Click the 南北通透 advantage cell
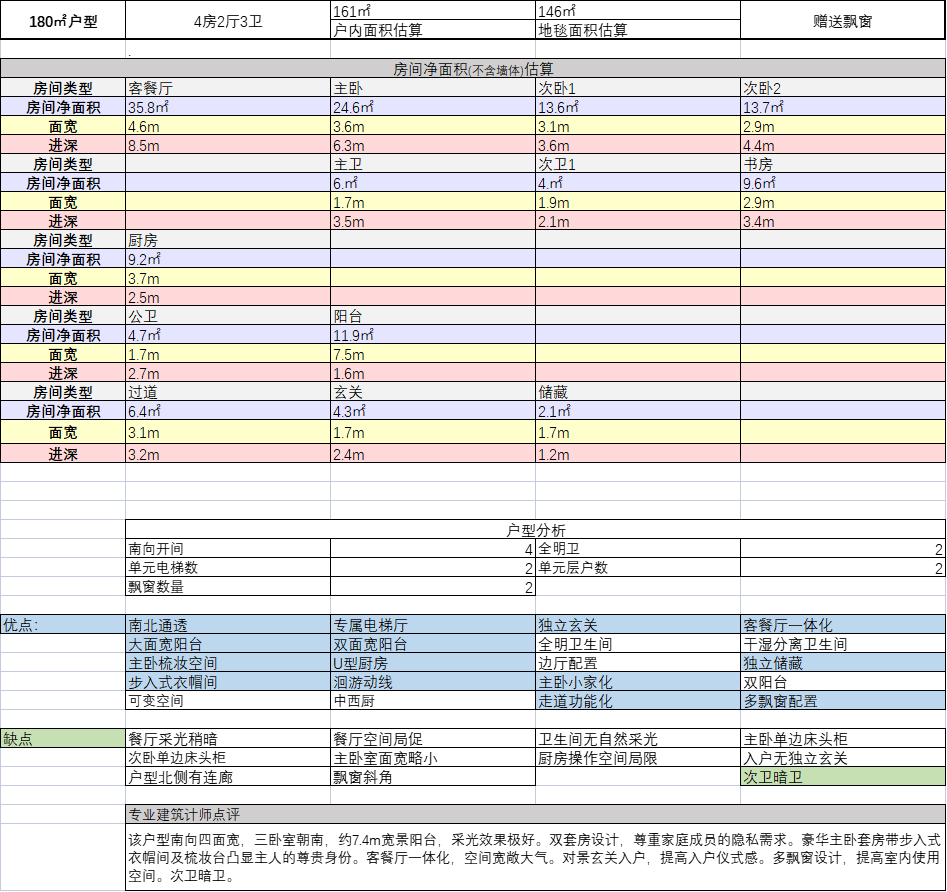Image resolution: width=947 pixels, height=892 pixels. tap(228, 624)
